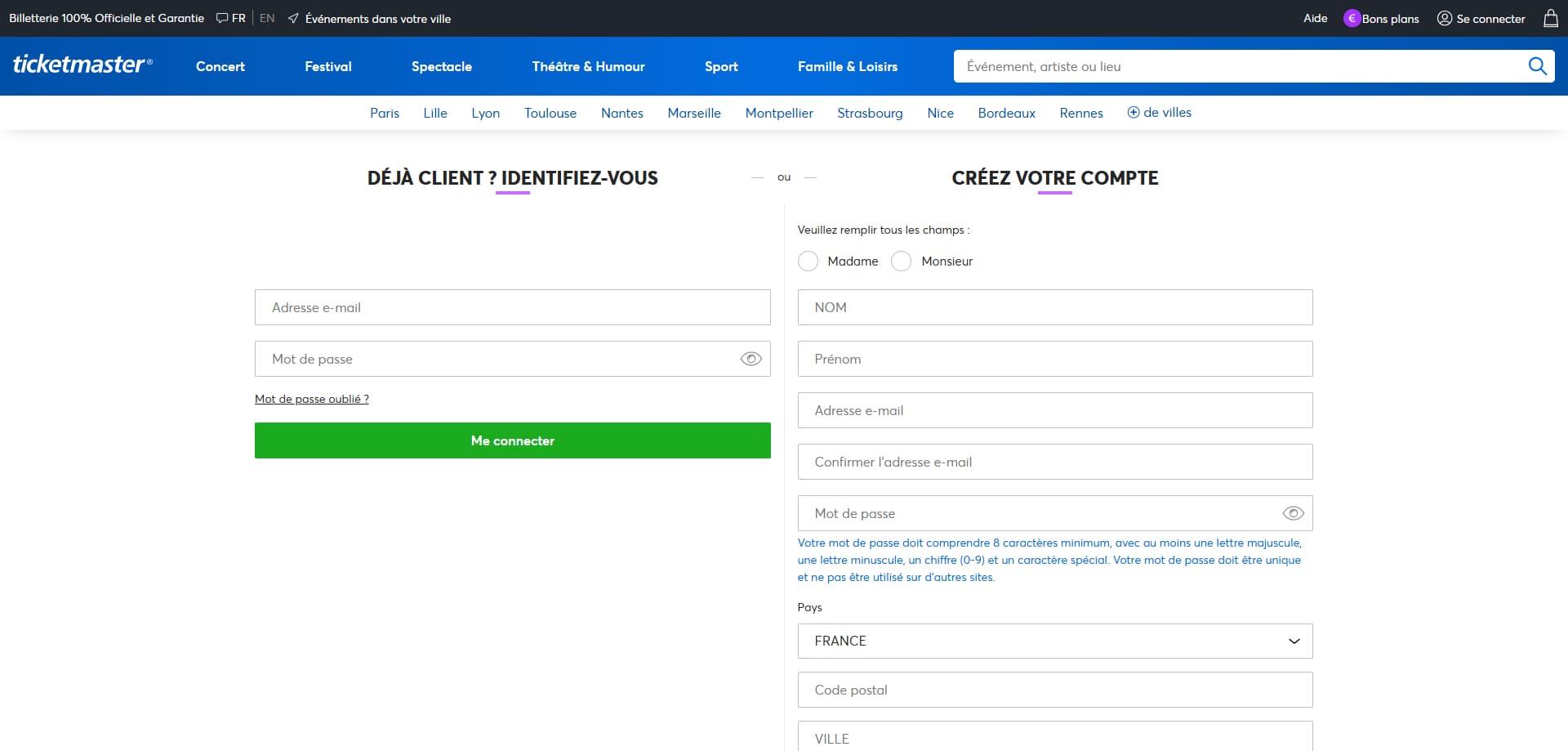Click DÉJÀ CLIENT ? IDENTIFIEZ-VOUS heading

513,177
